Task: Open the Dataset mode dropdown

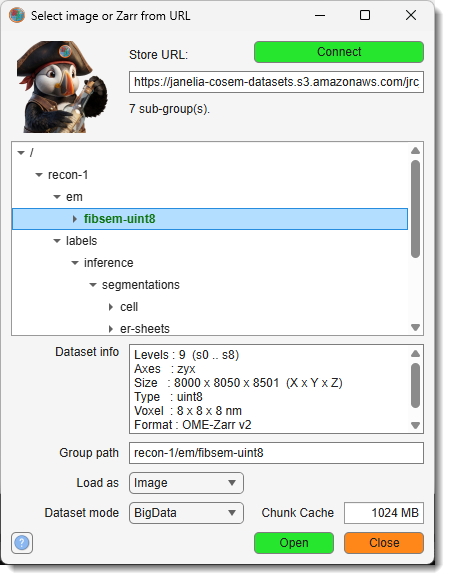Action: [x=186, y=513]
